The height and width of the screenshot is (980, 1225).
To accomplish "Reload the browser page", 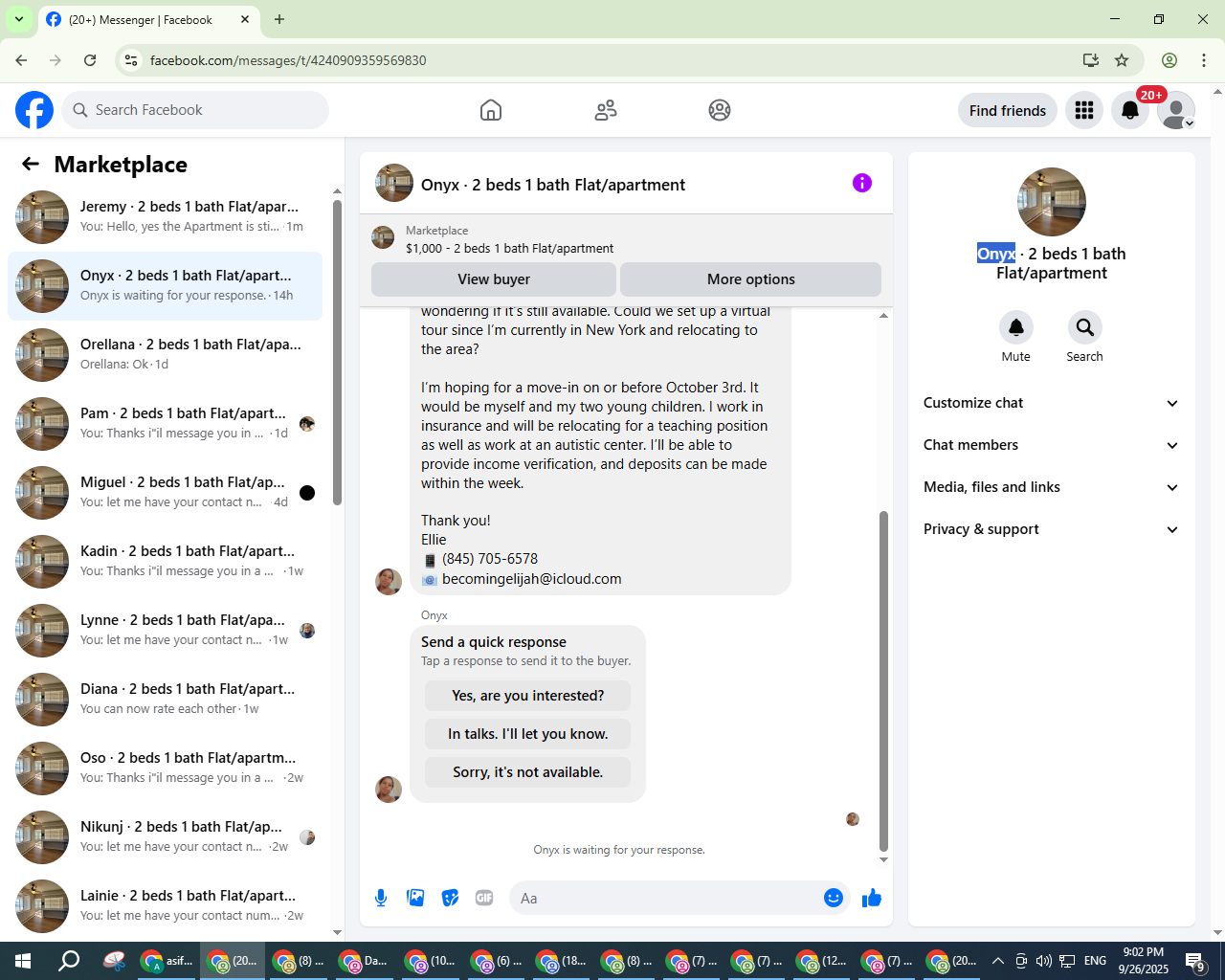I will pos(90,60).
